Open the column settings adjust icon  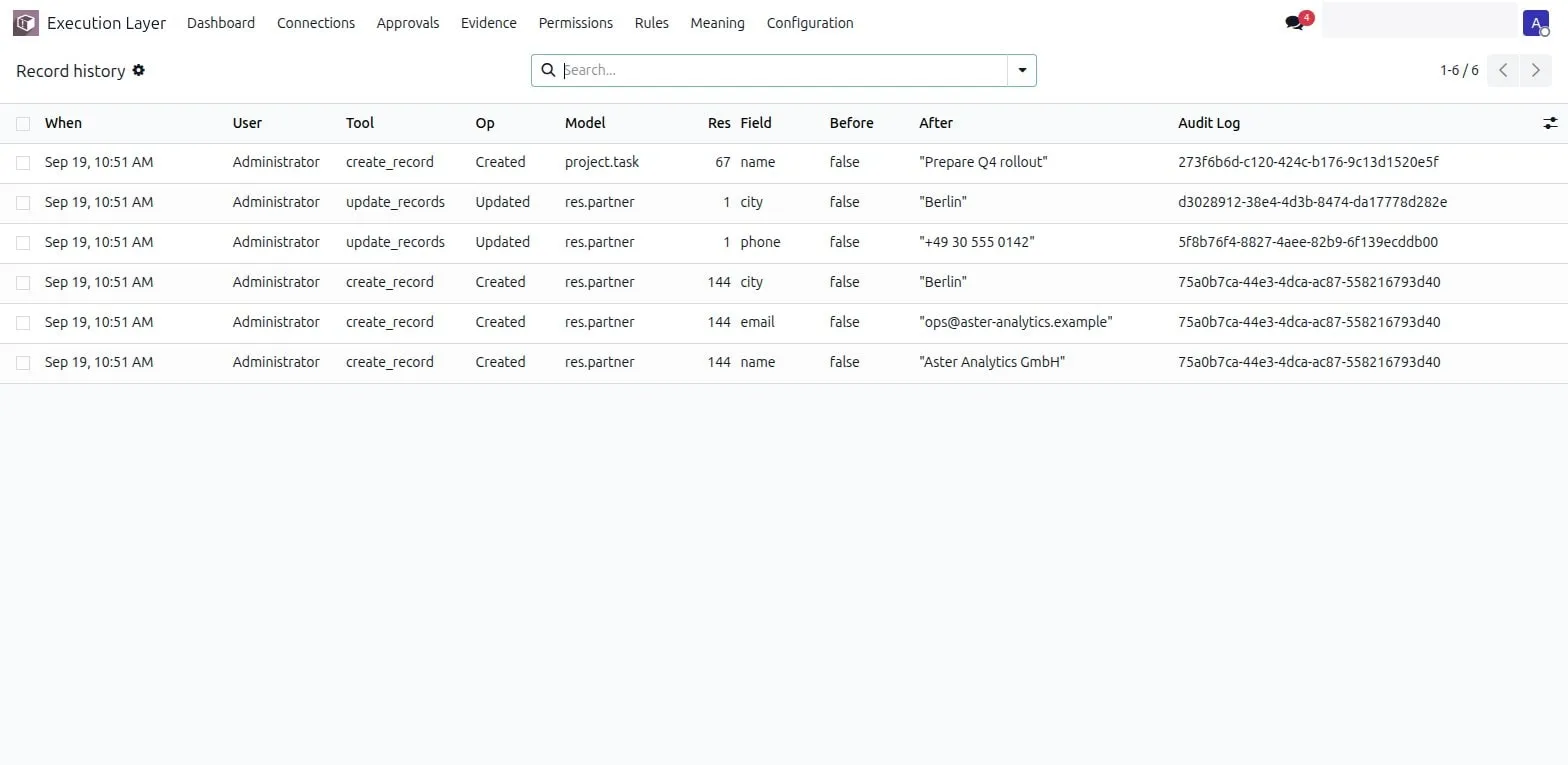[1550, 123]
